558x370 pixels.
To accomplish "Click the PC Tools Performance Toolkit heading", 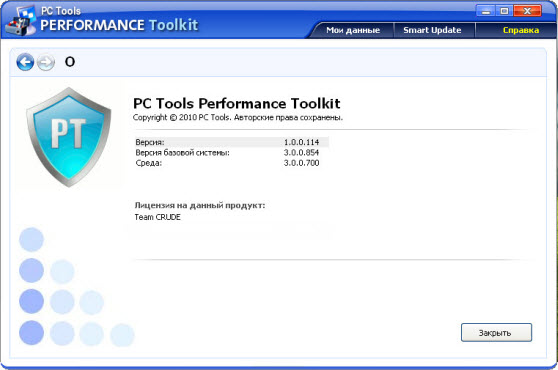I will pos(237,104).
